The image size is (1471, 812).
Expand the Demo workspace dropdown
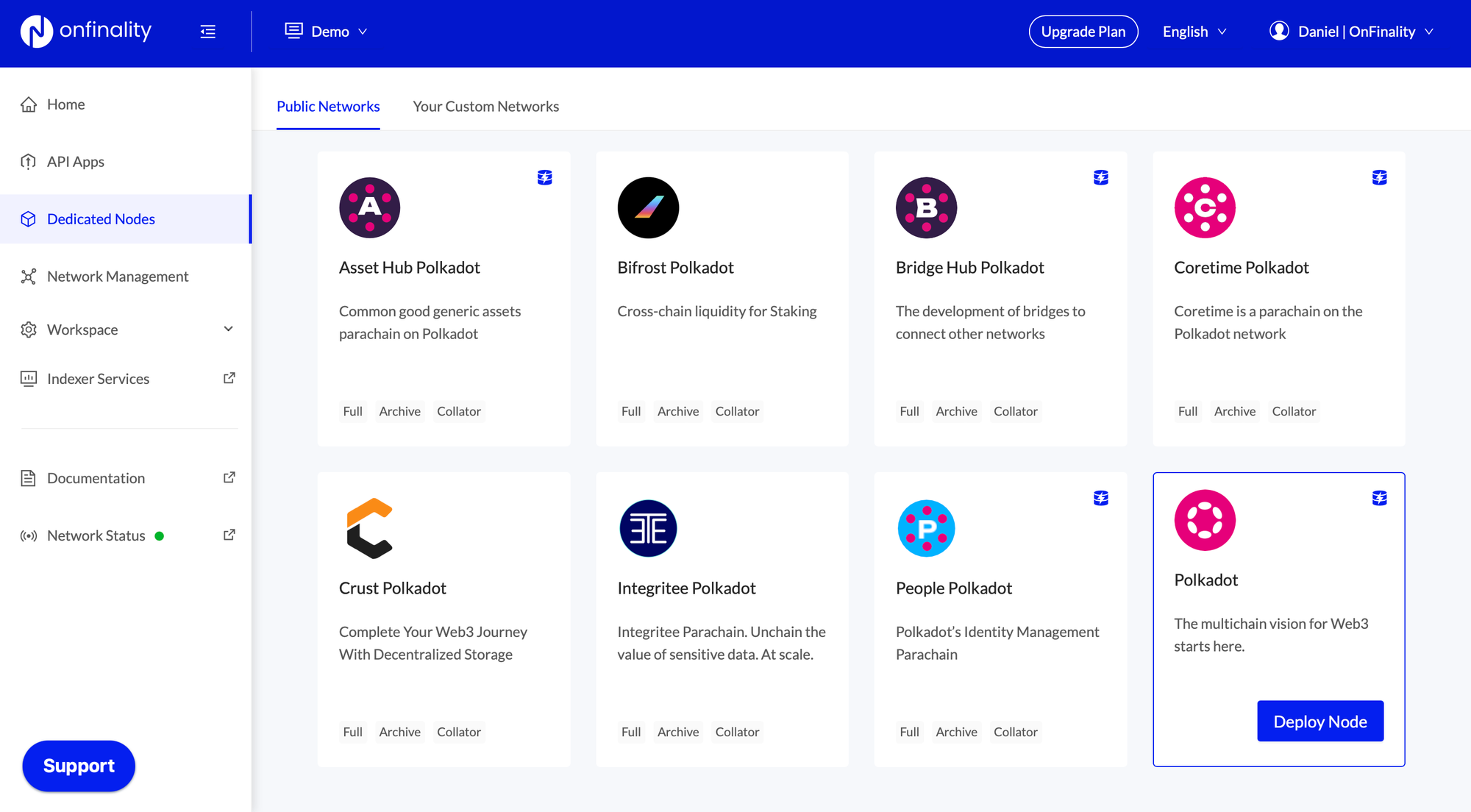pyautogui.click(x=326, y=31)
